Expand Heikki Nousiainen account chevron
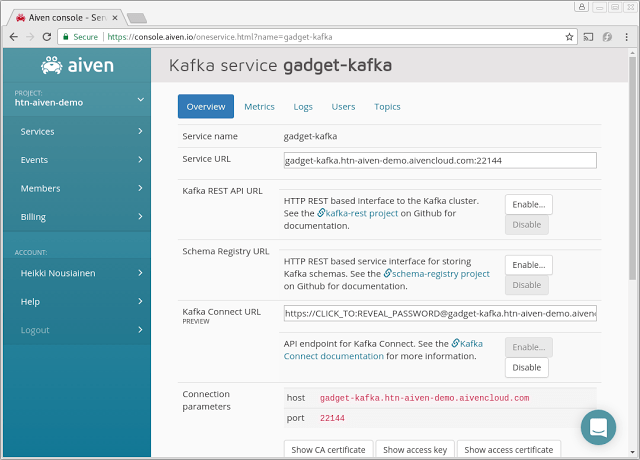The width and height of the screenshot is (640, 460). point(140,273)
